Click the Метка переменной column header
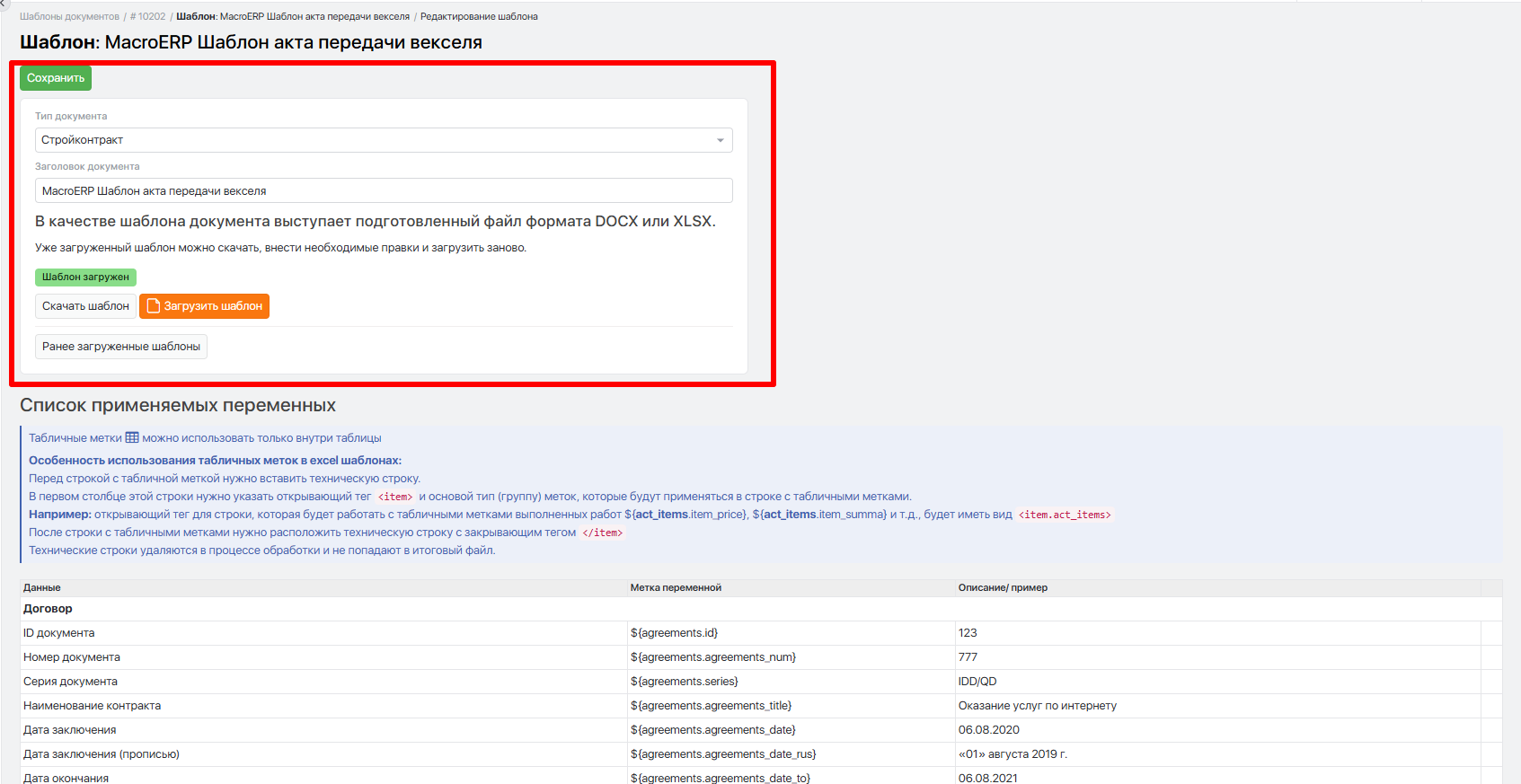 pyautogui.click(x=676, y=587)
